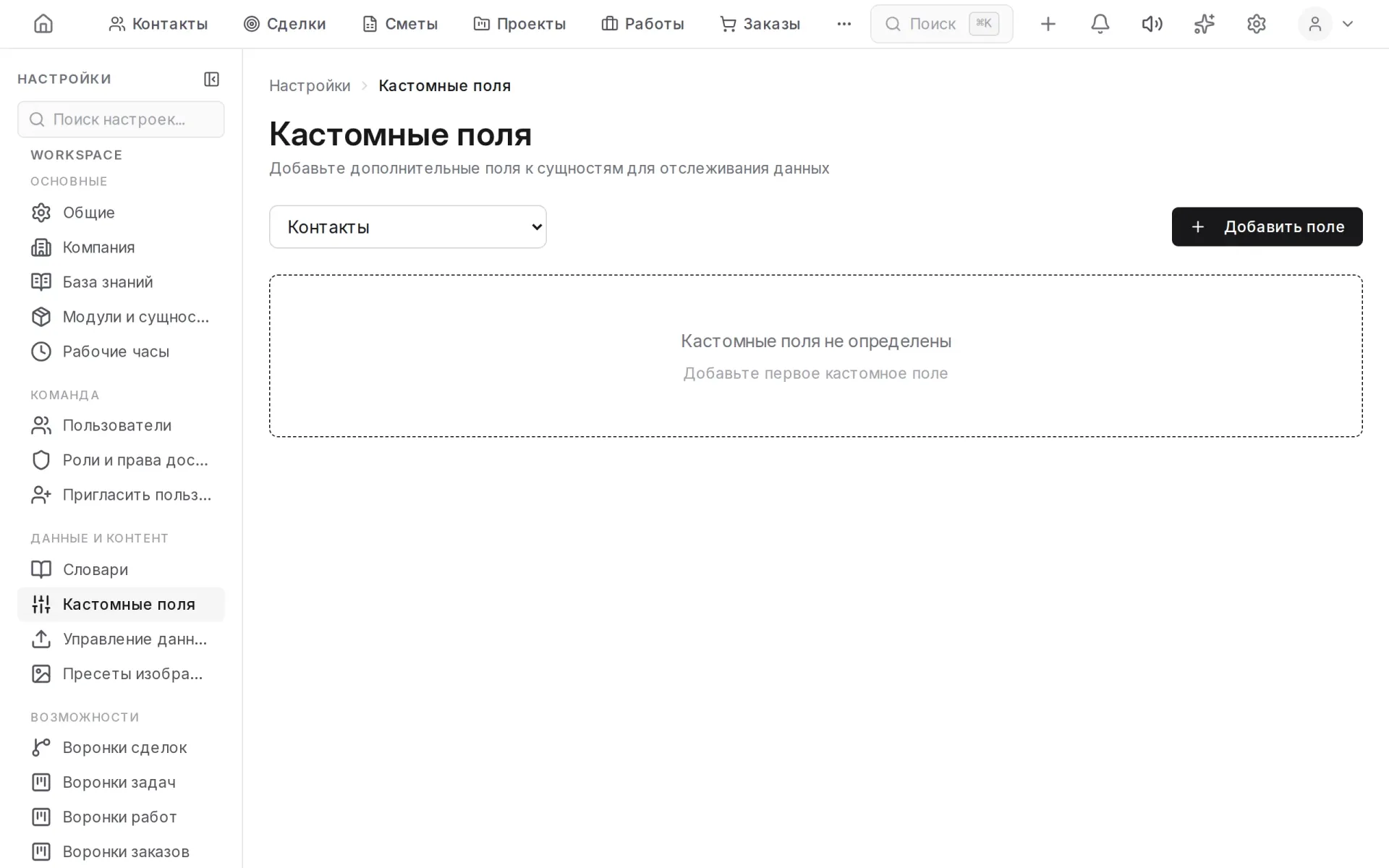Click the Воронки заказов kanban icon
The image size is (1389, 868).
[41, 851]
